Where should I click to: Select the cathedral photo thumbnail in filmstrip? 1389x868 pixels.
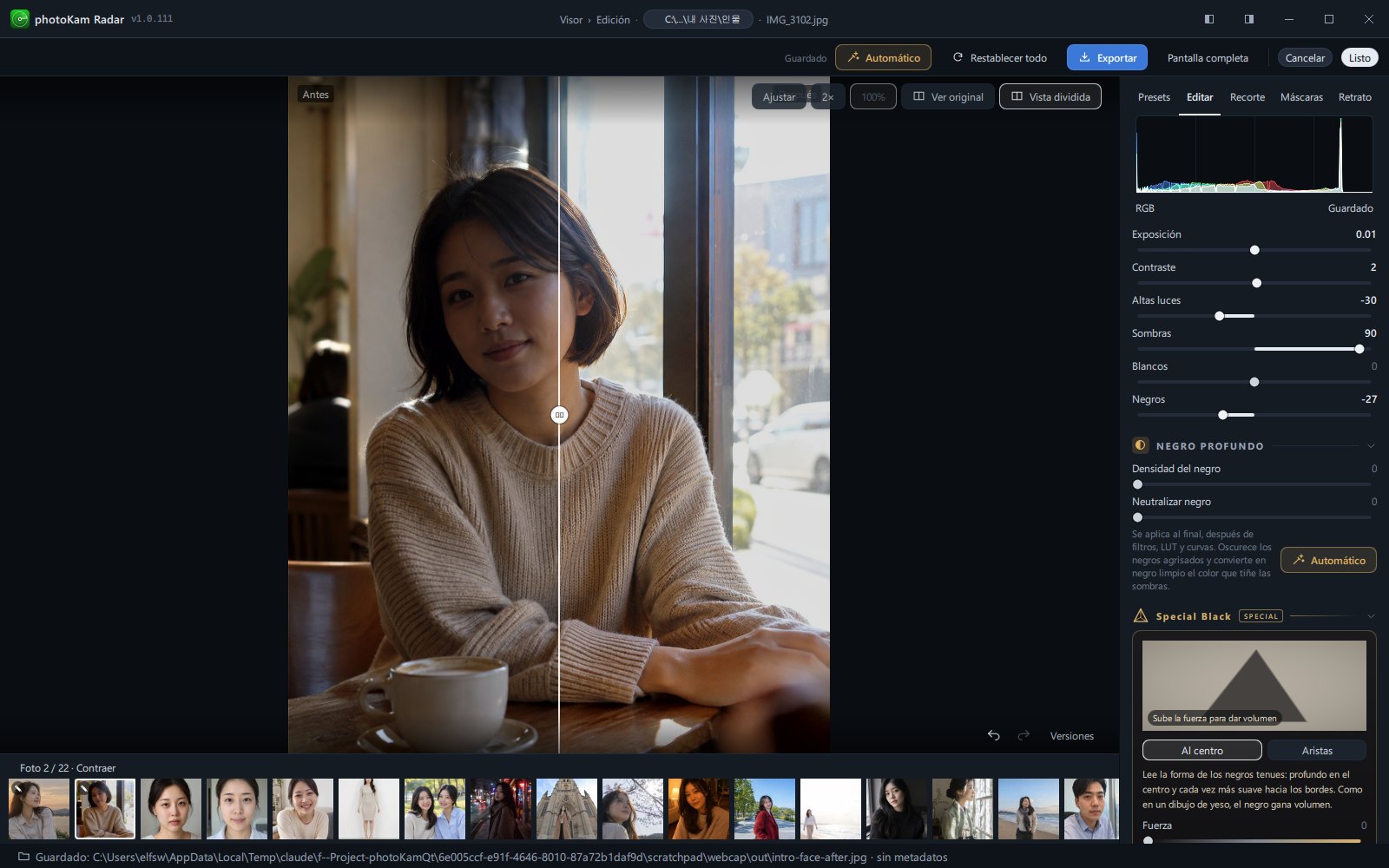click(x=567, y=809)
